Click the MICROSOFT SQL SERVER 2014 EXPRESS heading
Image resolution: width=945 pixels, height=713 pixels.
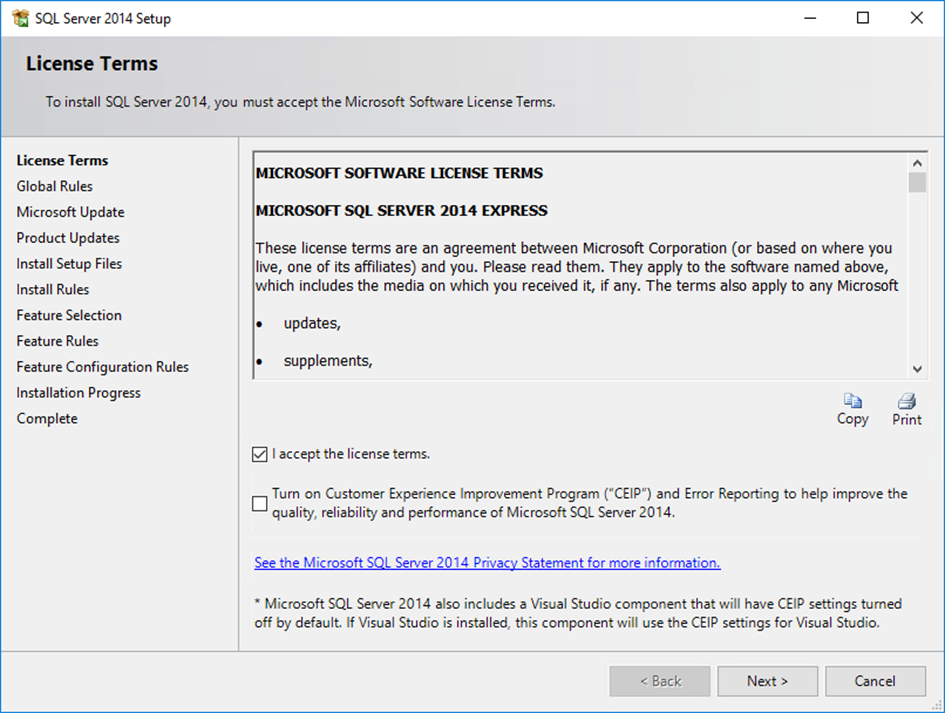401,210
